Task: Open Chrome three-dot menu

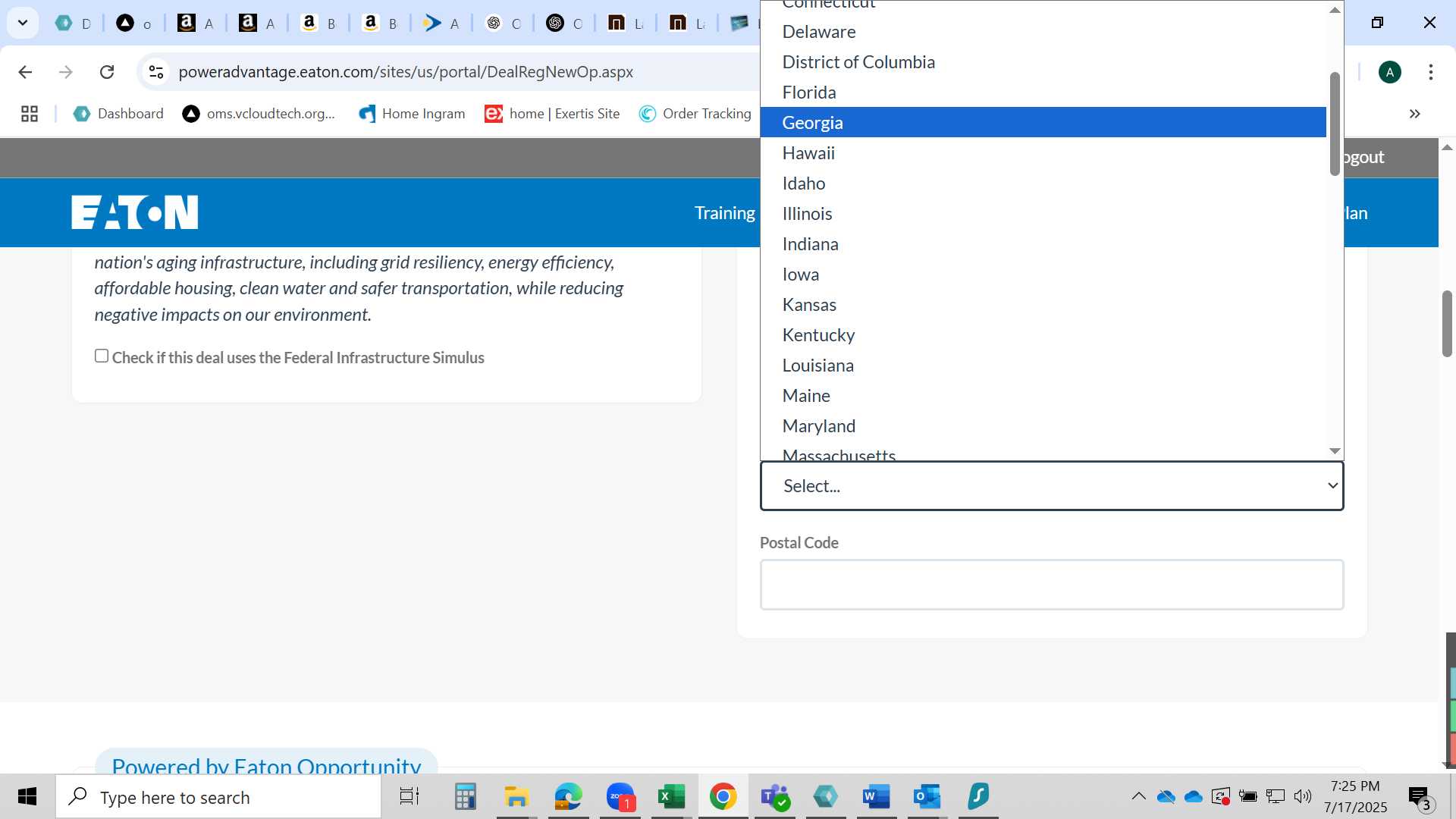Action: 1431,72
